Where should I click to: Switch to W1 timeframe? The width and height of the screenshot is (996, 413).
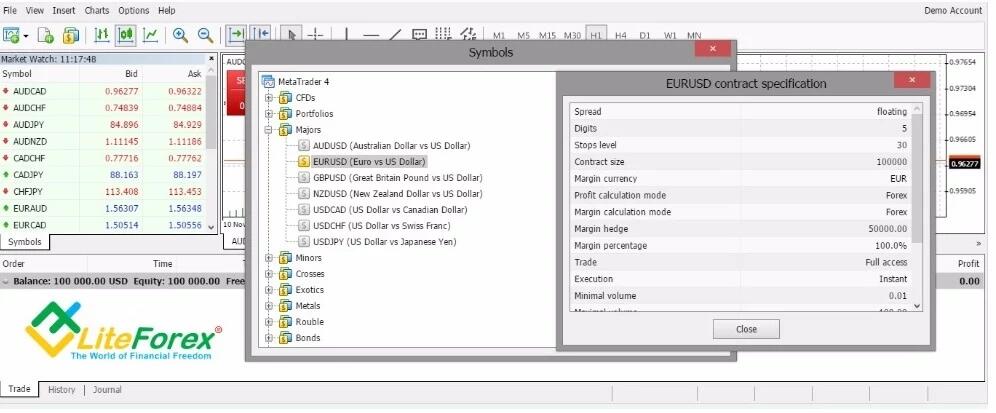670,36
